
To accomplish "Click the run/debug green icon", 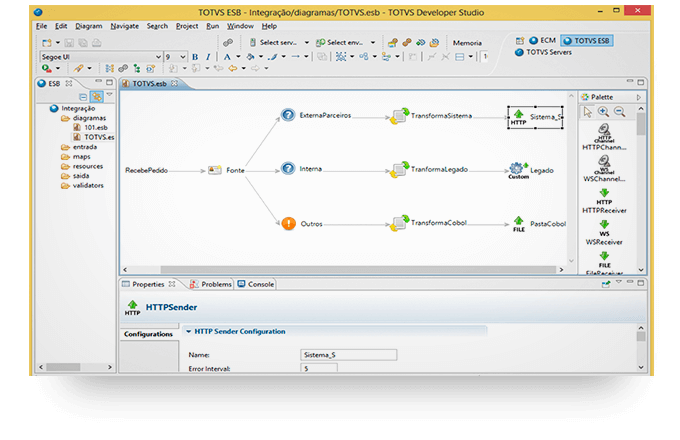I will pos(47,68).
